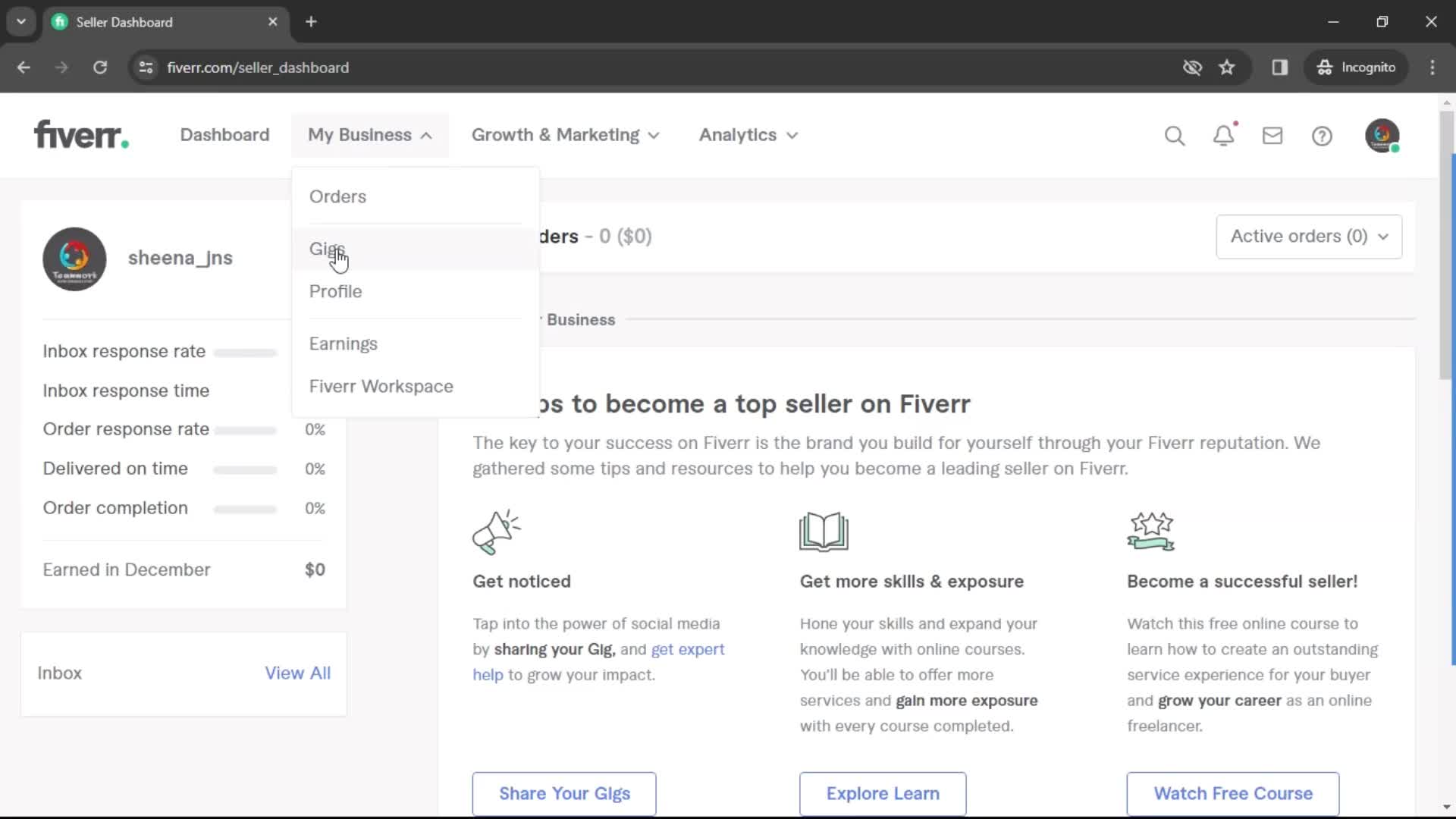Click the View All inbox link
The height and width of the screenshot is (819, 1456).
coord(298,673)
